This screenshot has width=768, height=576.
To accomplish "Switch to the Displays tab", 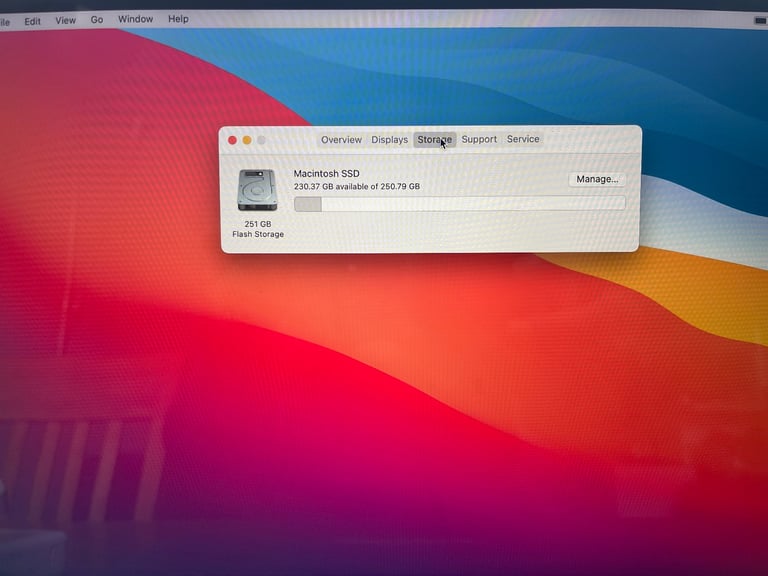I will 389,140.
